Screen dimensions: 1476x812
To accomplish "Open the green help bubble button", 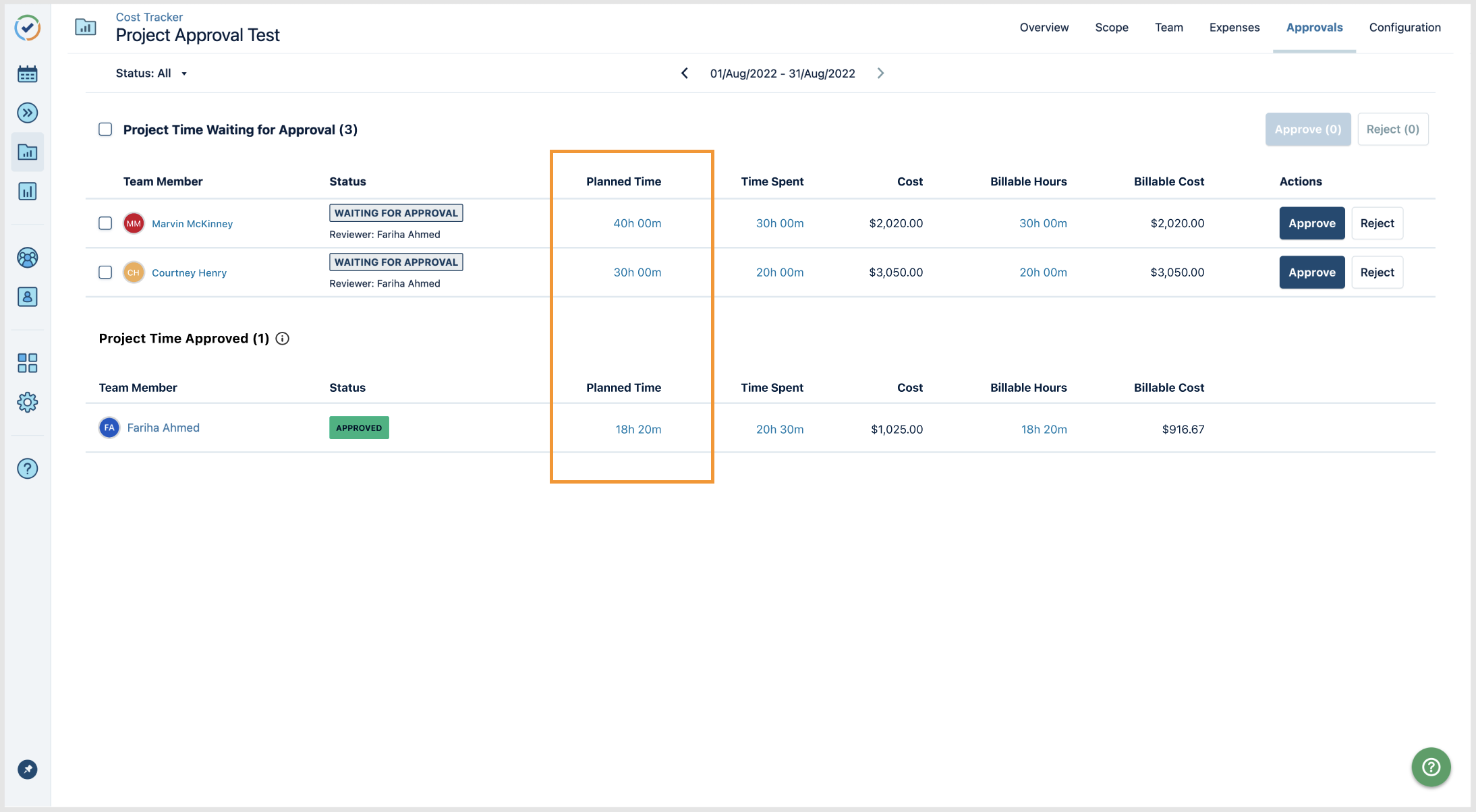I will click(x=1431, y=767).
